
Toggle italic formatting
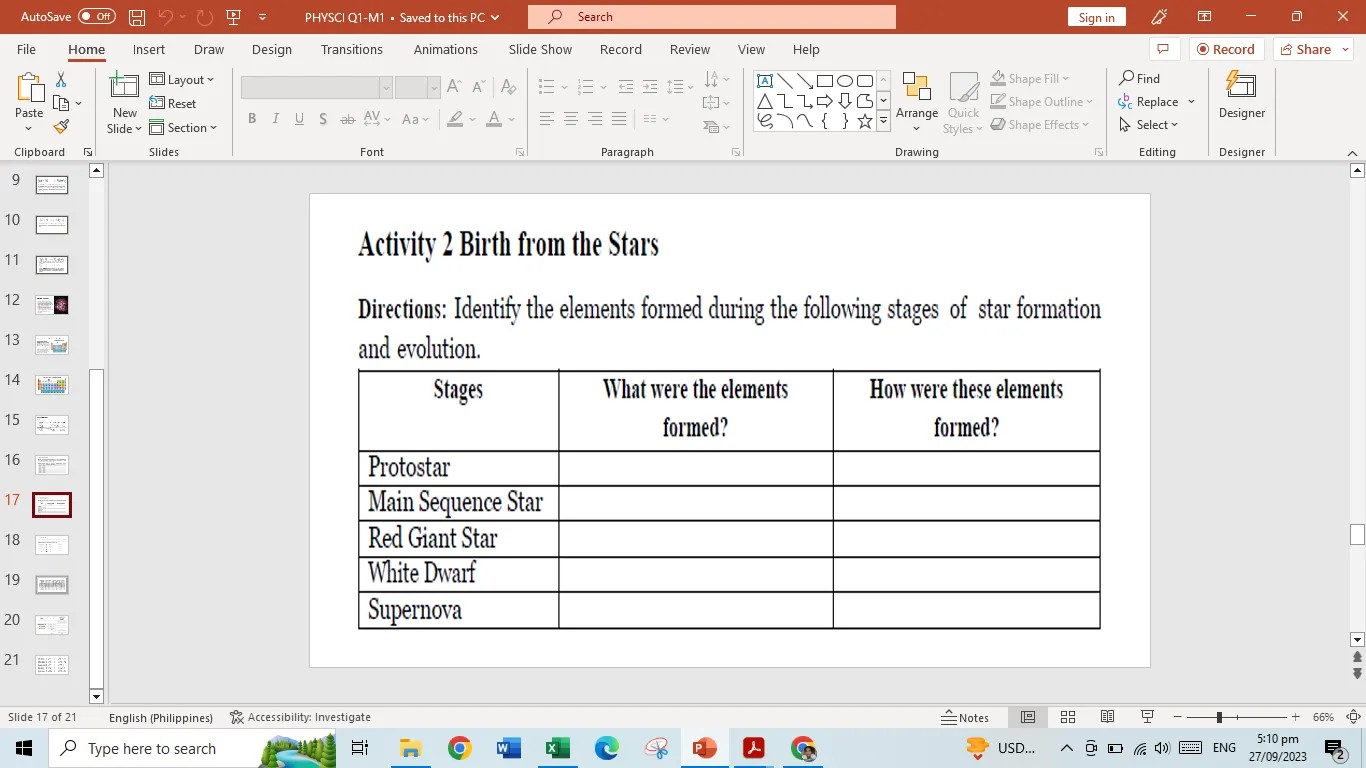(x=275, y=119)
